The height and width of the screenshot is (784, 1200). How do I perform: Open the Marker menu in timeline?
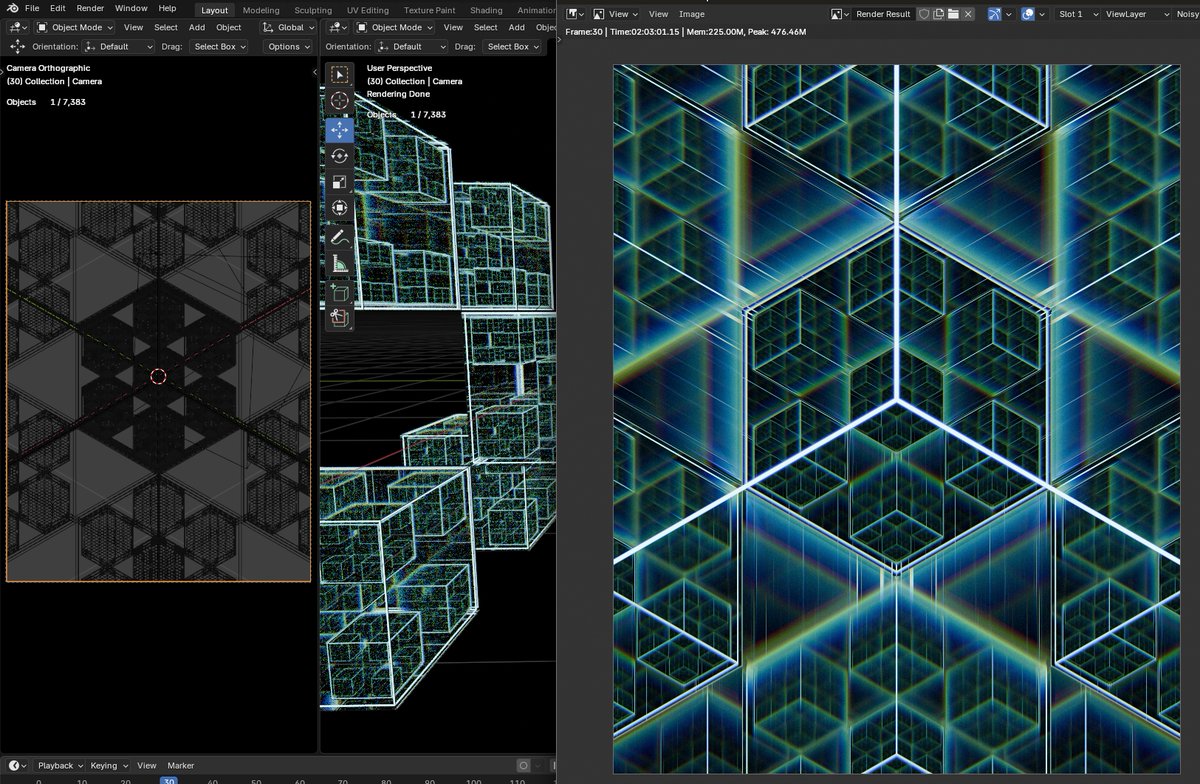click(180, 765)
